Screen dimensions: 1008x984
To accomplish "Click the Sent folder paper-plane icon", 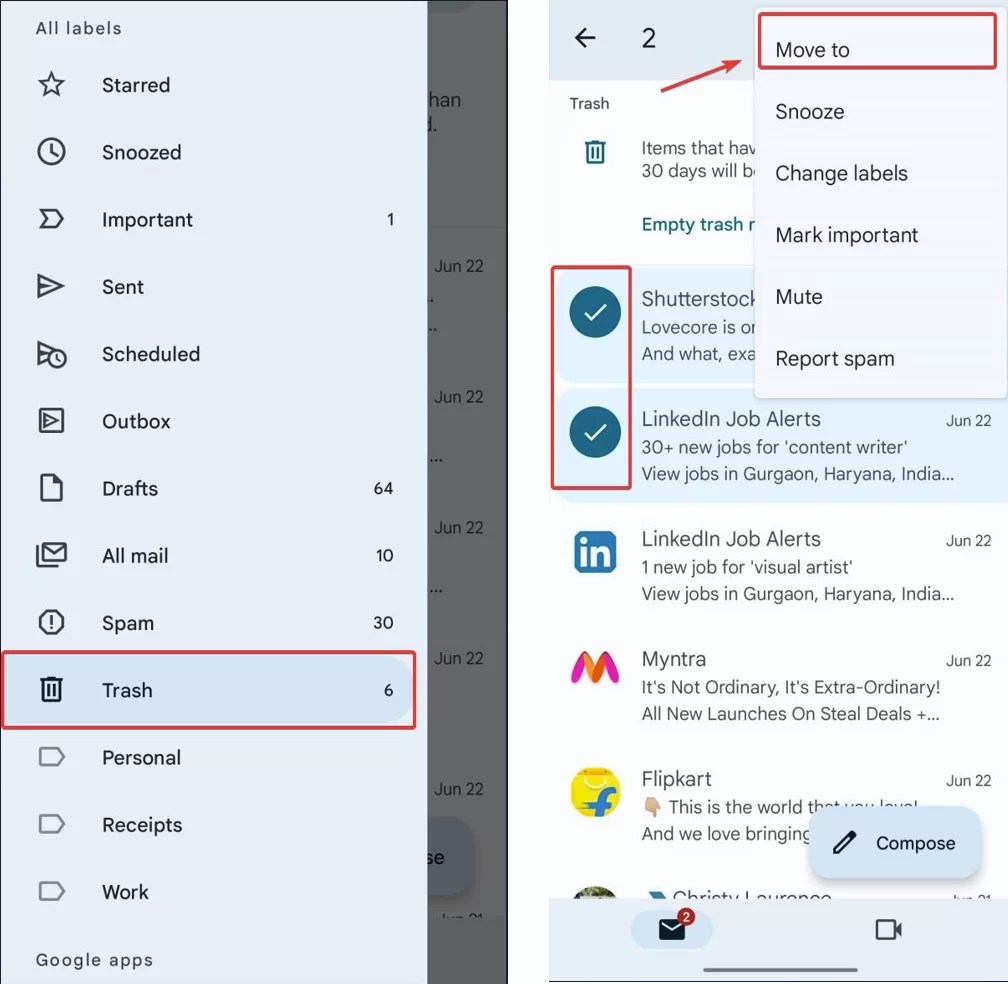I will 51,287.
